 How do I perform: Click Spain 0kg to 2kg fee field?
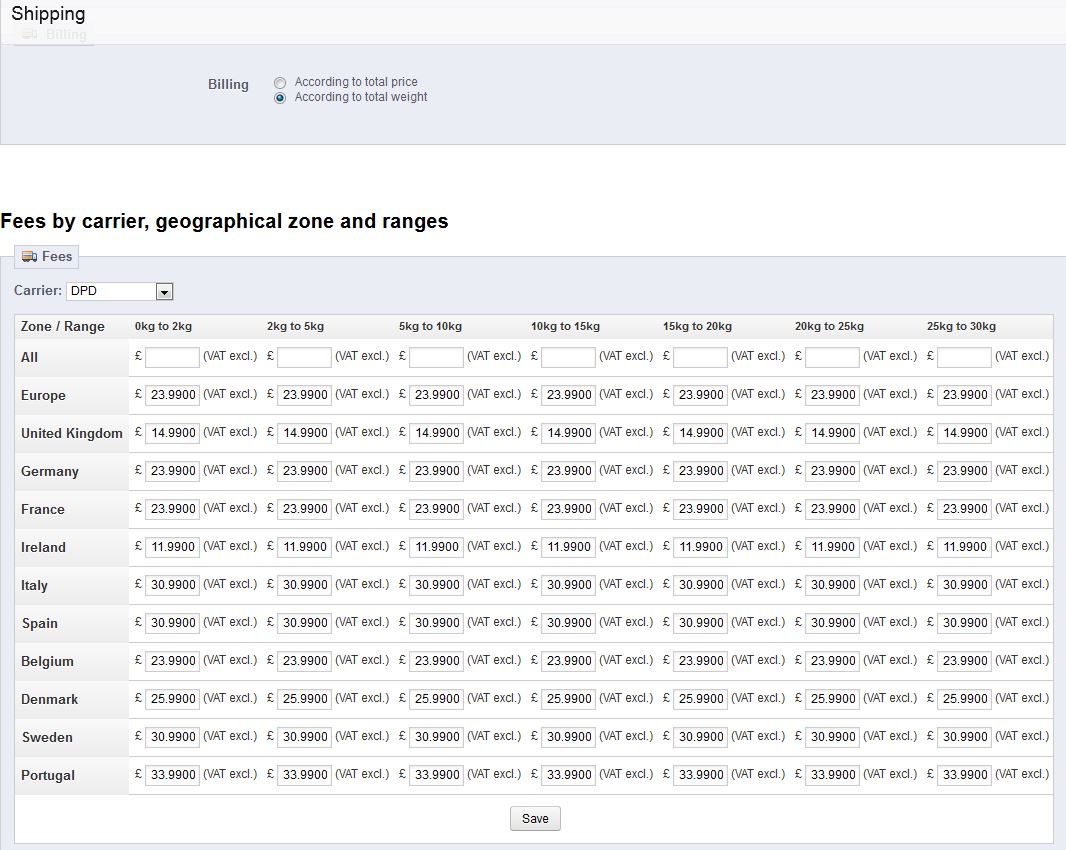[172, 624]
